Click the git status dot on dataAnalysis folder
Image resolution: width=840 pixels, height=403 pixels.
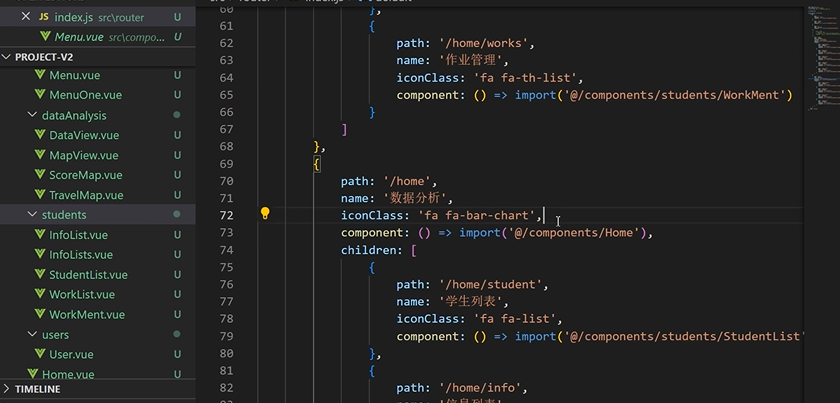click(177, 115)
